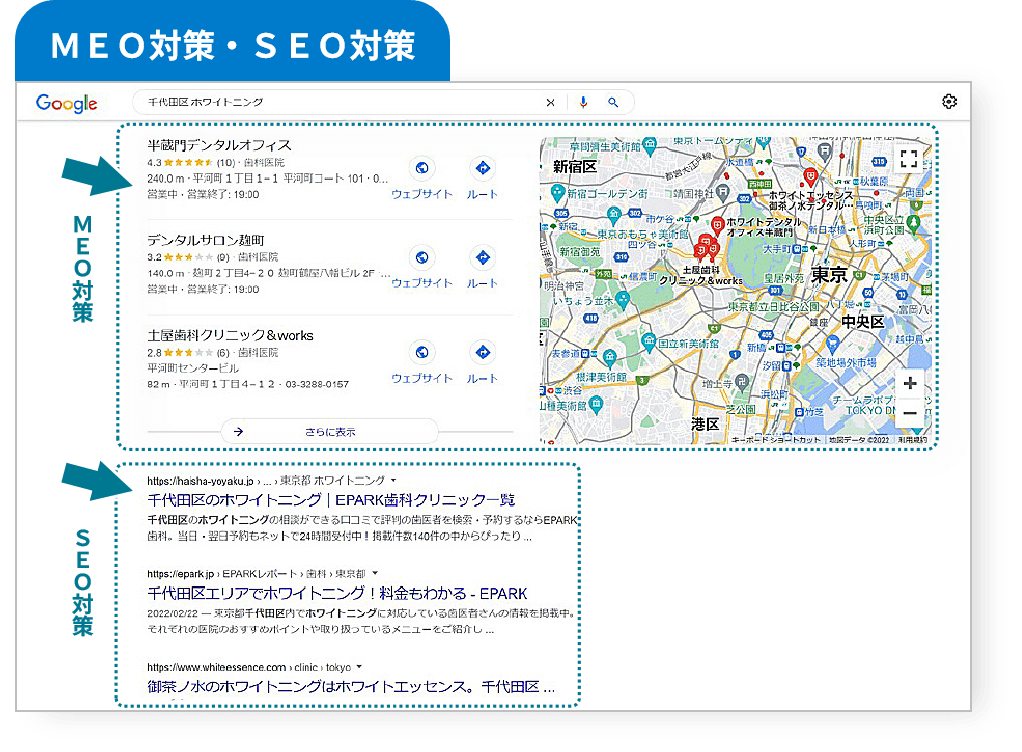Click the search magnifier icon

[x=614, y=101]
